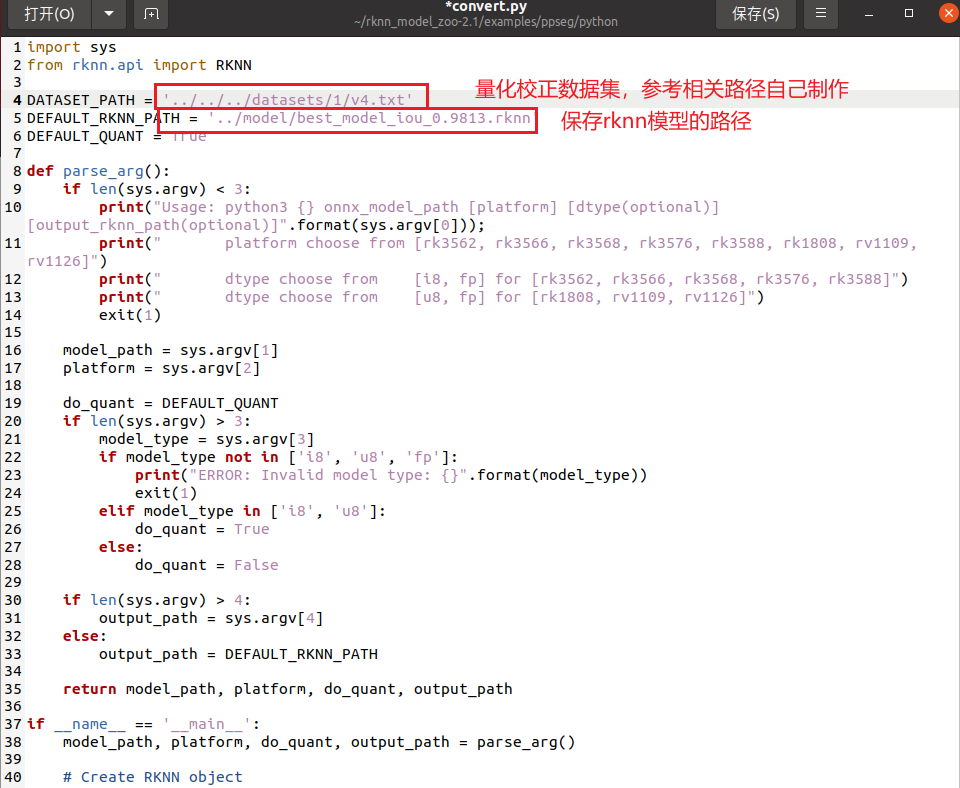Viewport: 960px width, 788px height.
Task: Close the convert.py editor window
Action: (x=948, y=13)
